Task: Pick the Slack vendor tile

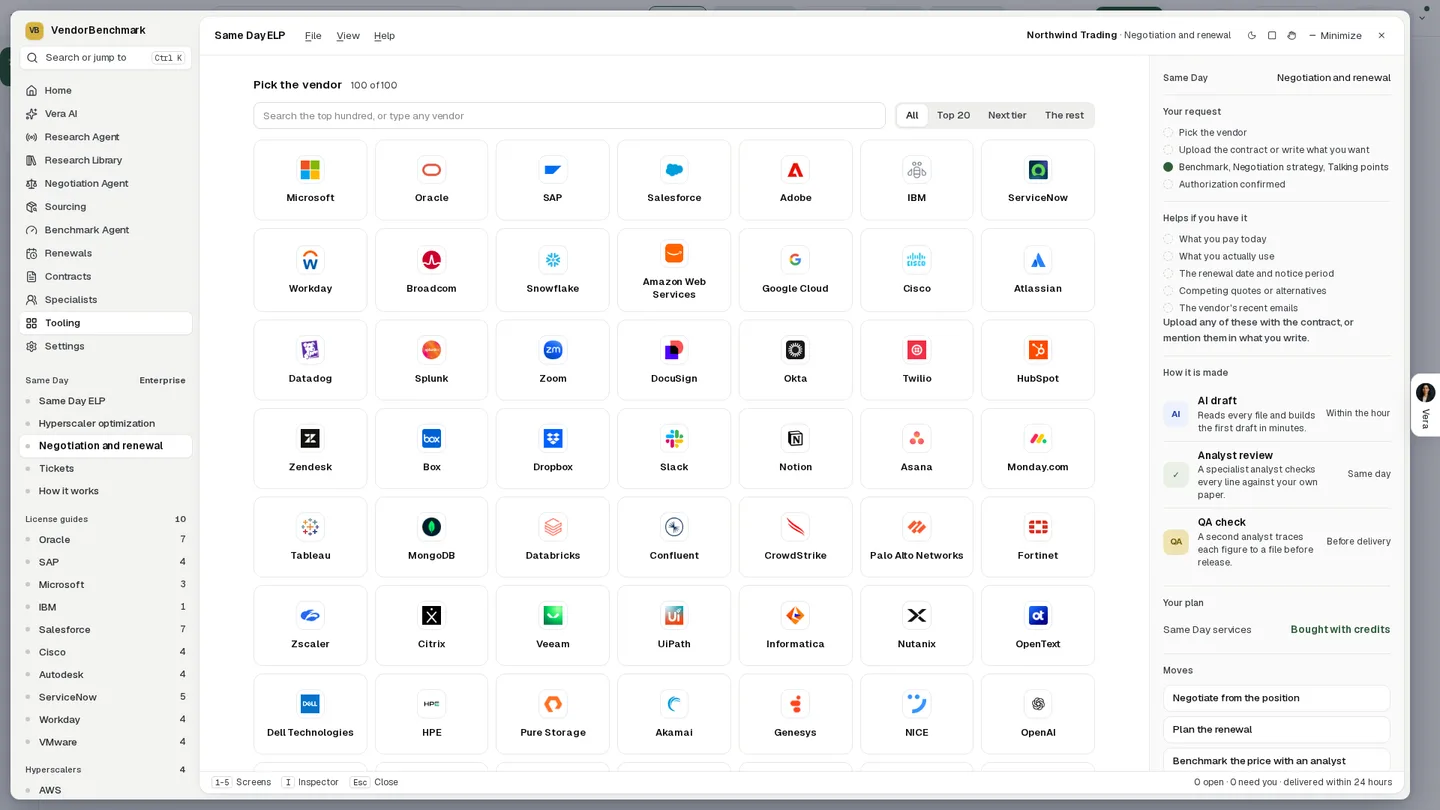Action: click(674, 448)
